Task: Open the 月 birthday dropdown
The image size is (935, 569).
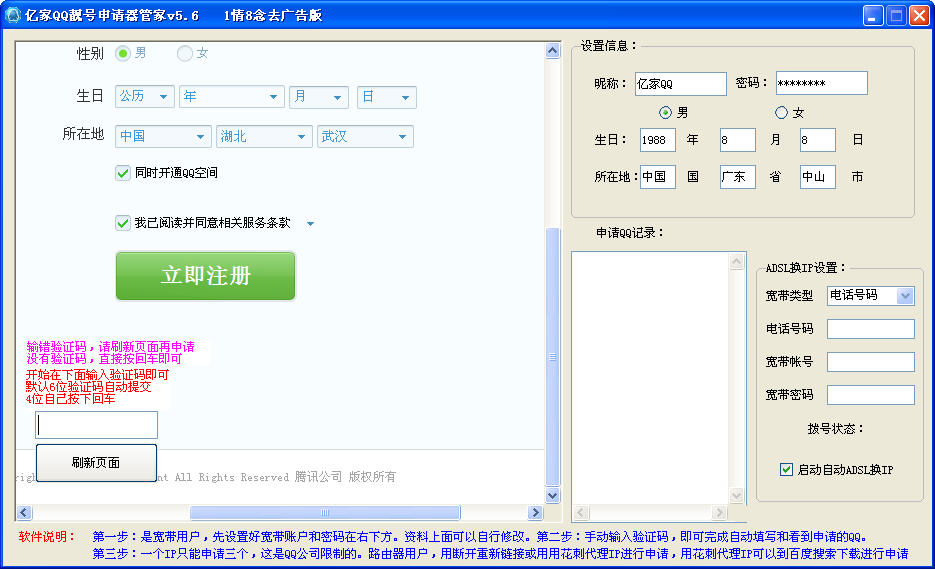Action: (x=319, y=97)
